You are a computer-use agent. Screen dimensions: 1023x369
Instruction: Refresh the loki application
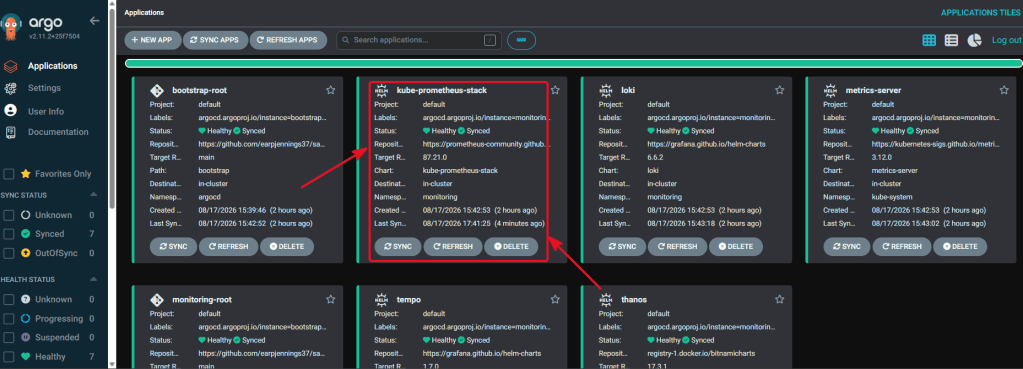tap(677, 246)
